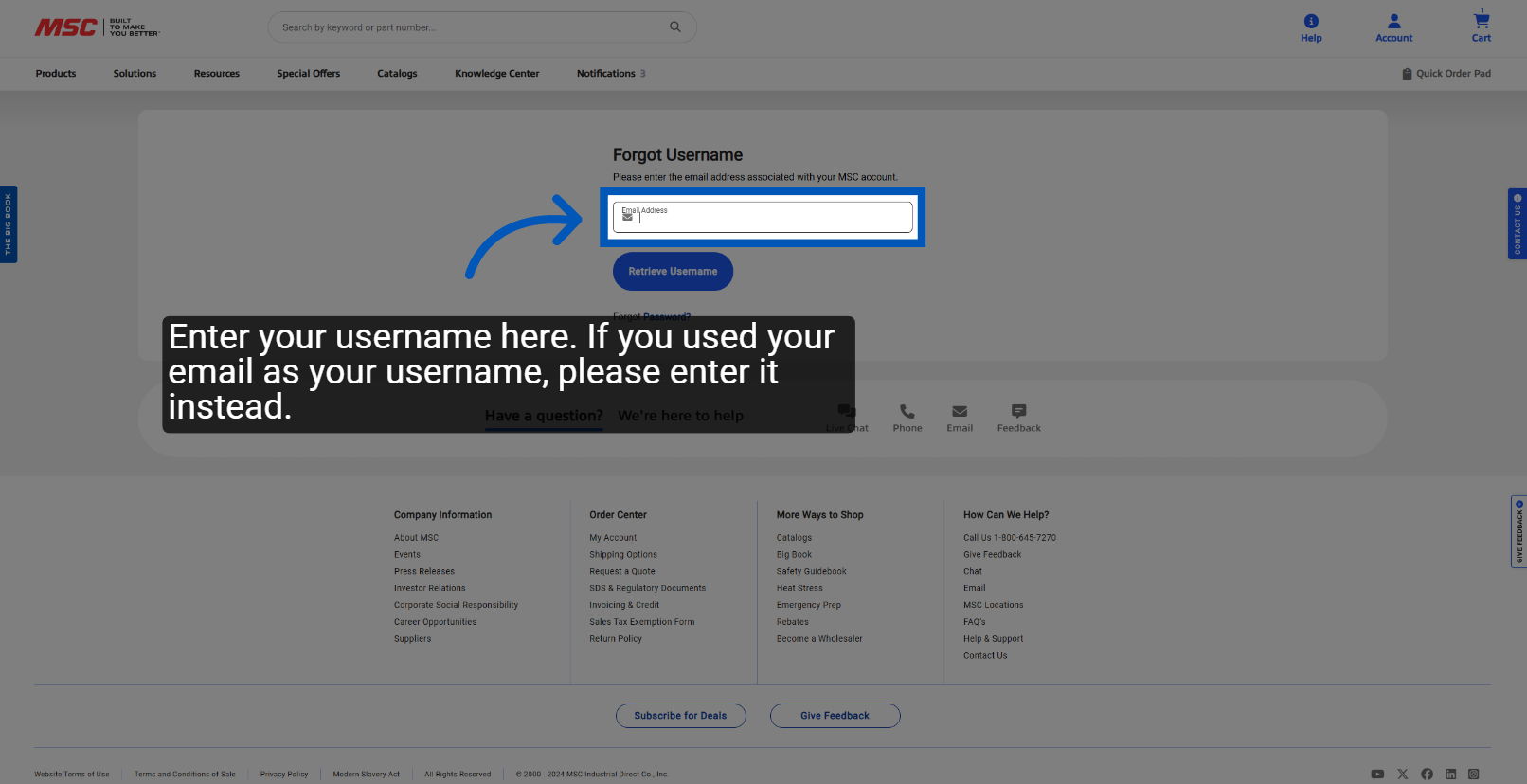Open the Safety Guidebook link
The height and width of the screenshot is (784, 1527).
click(812, 572)
